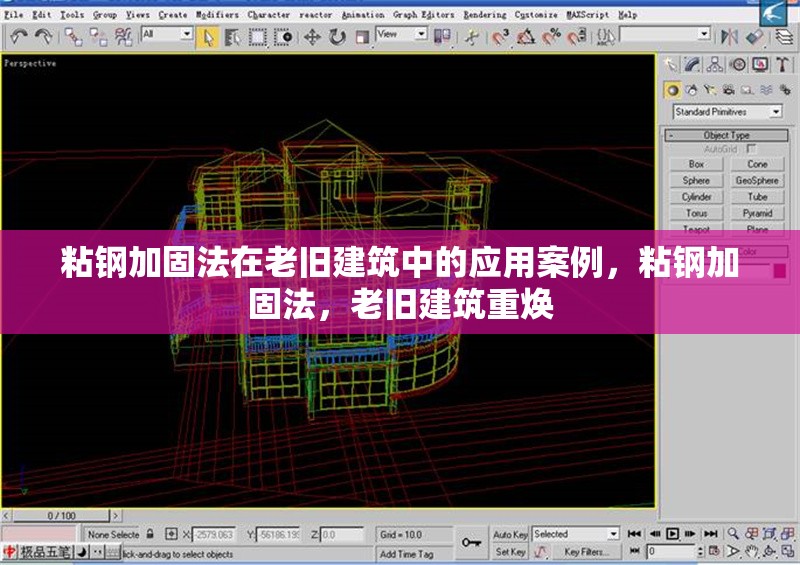Toggle the Percent Snap tool
The image size is (800, 565).
pyautogui.click(x=551, y=37)
